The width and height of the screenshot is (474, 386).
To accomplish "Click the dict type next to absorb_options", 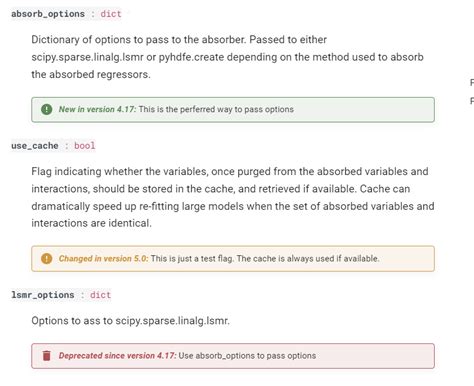I will 111,14.
